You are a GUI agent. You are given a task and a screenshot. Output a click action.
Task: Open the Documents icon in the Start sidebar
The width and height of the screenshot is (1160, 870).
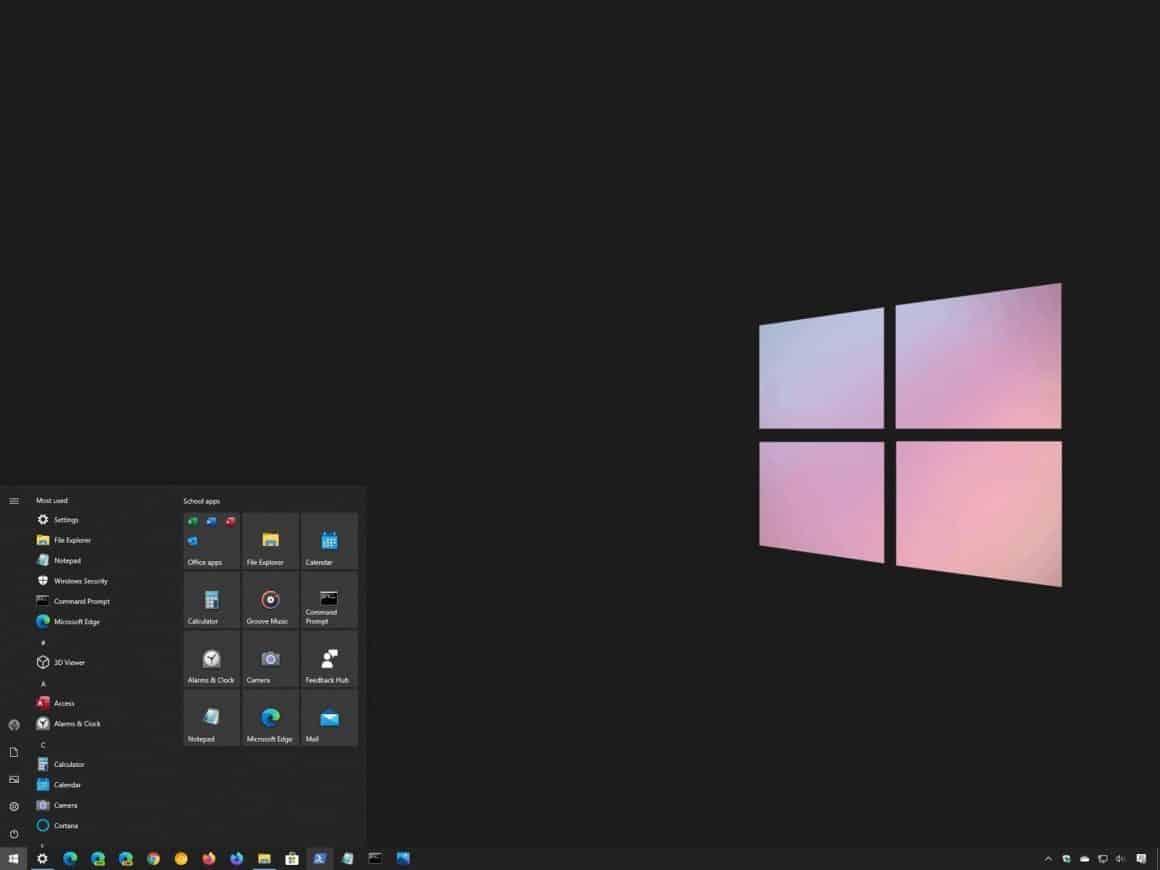click(14, 751)
